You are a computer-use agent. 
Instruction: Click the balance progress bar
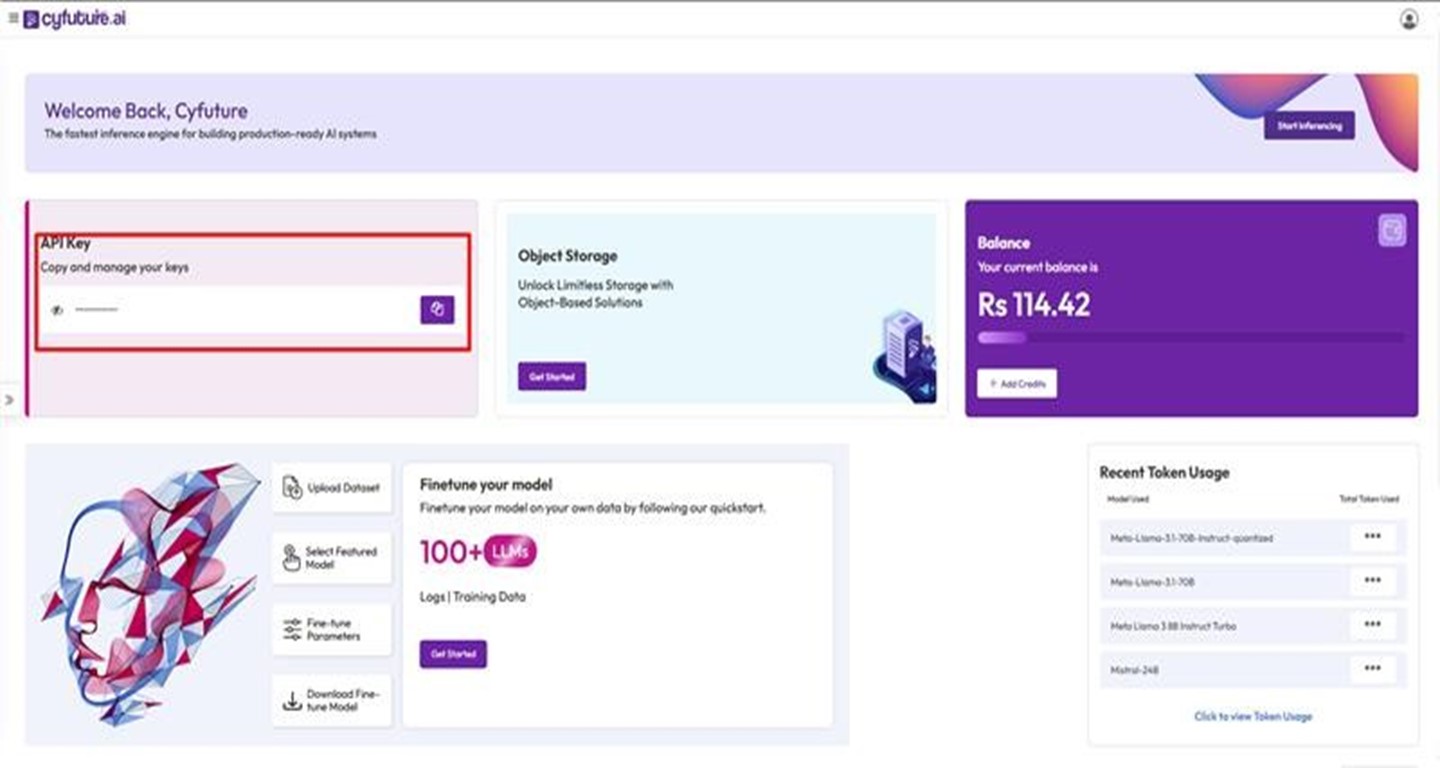[x=1190, y=338]
